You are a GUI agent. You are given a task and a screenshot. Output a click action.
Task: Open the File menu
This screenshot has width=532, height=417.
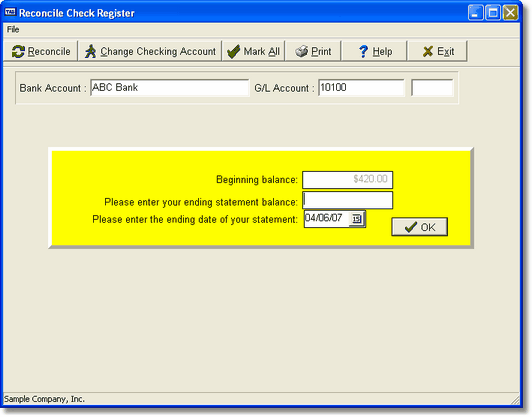(13, 30)
